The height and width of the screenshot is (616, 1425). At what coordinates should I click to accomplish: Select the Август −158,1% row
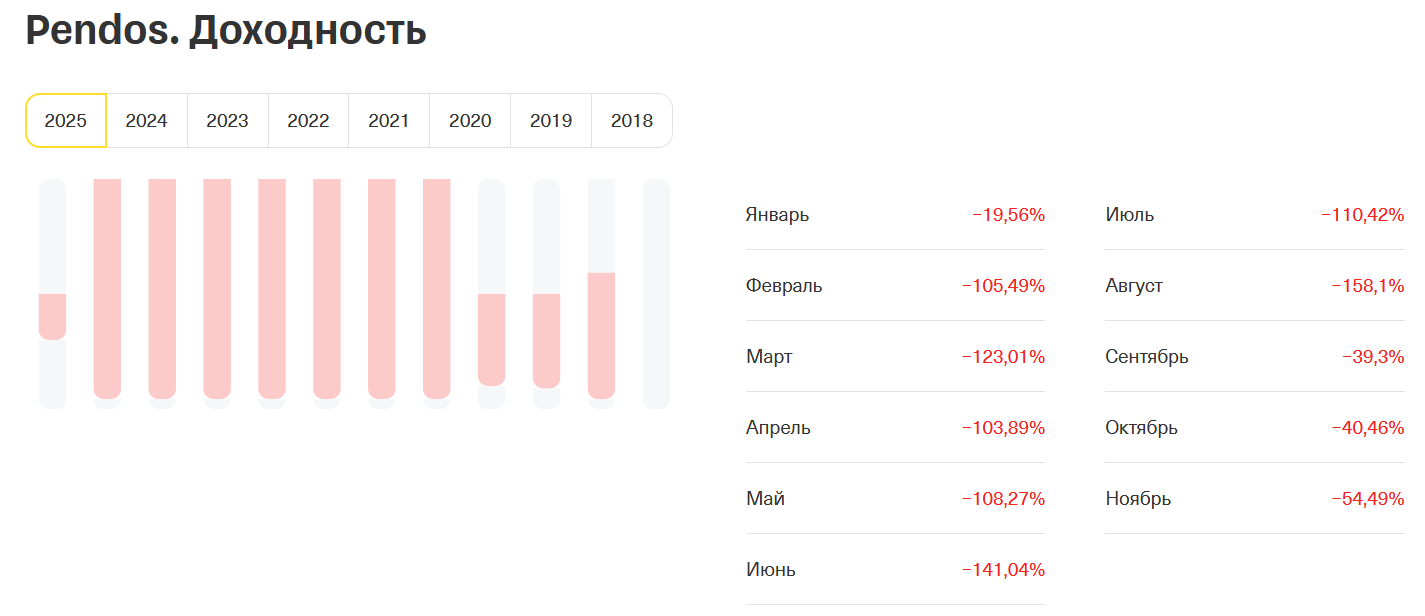click(1254, 286)
